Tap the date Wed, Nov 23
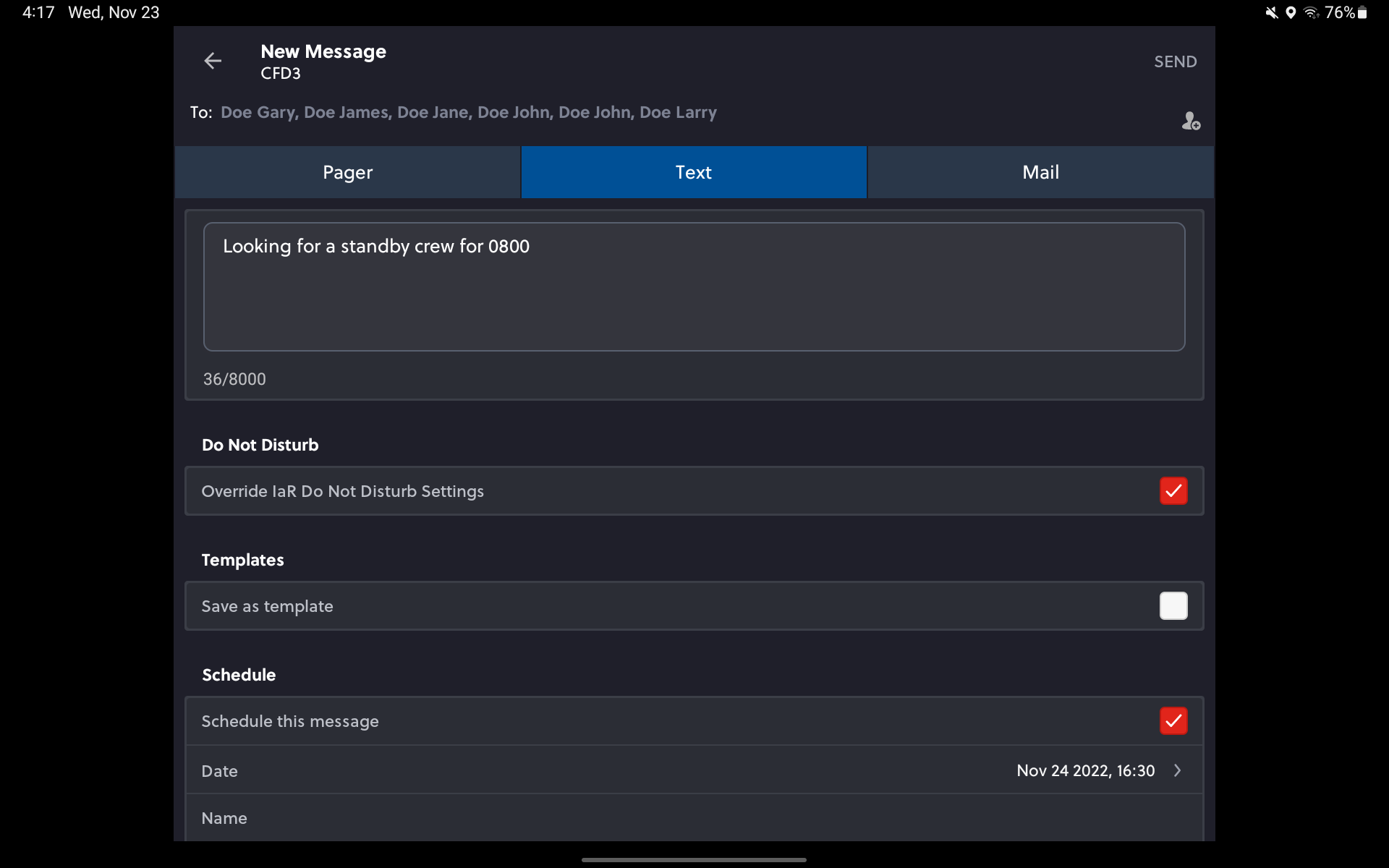Screen dimensions: 1389x868 pyautogui.click(x=114, y=12)
